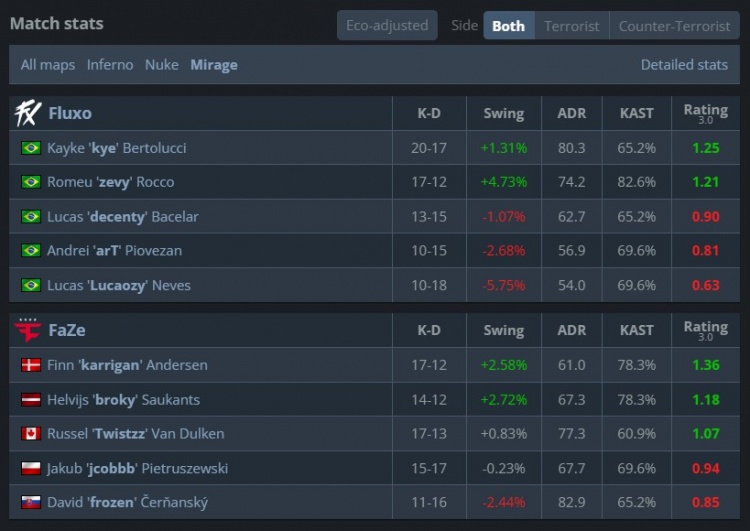Image resolution: width=750 pixels, height=531 pixels.
Task: Open Romeu 'zevy' Rocco player profile
Action: 110,182
